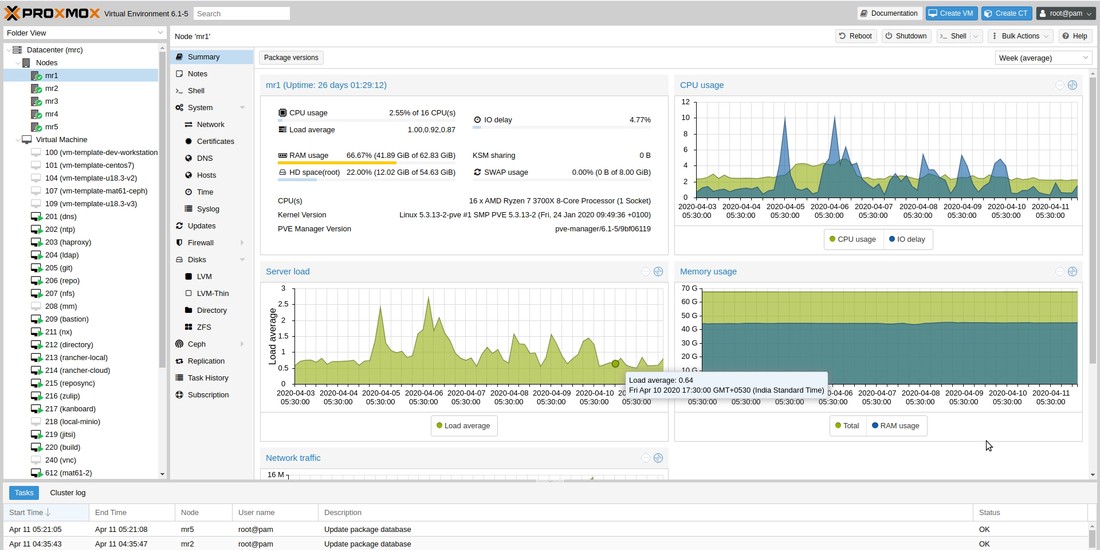The height and width of the screenshot is (550, 1100).
Task: Click the Syslog list icon
Action: [x=189, y=209]
